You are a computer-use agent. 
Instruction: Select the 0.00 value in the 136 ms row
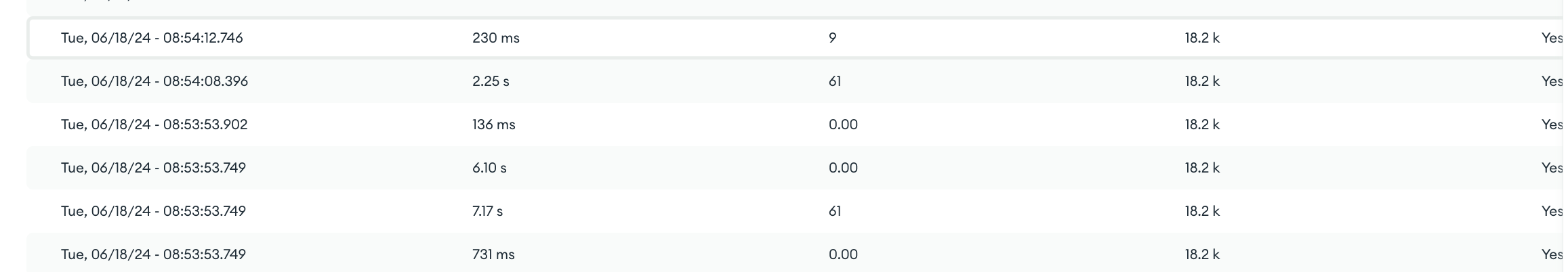tap(843, 124)
